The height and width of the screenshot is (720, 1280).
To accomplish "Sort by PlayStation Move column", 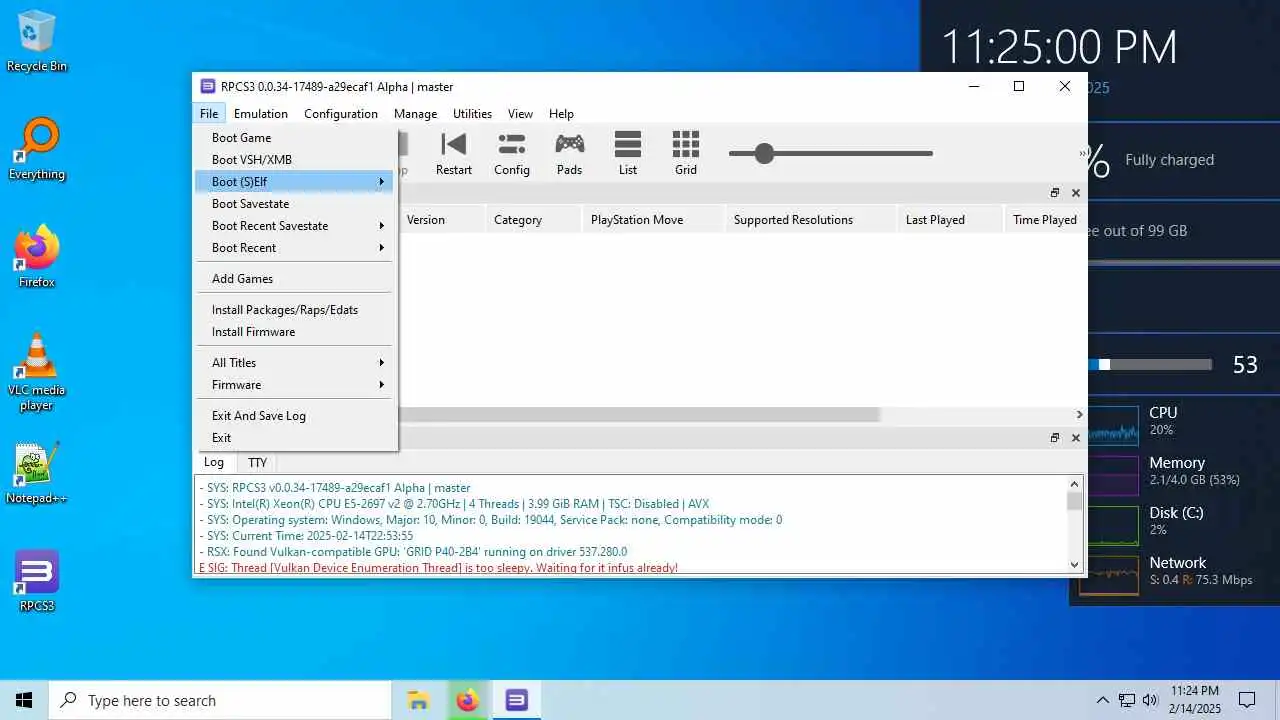I will 654,220.
